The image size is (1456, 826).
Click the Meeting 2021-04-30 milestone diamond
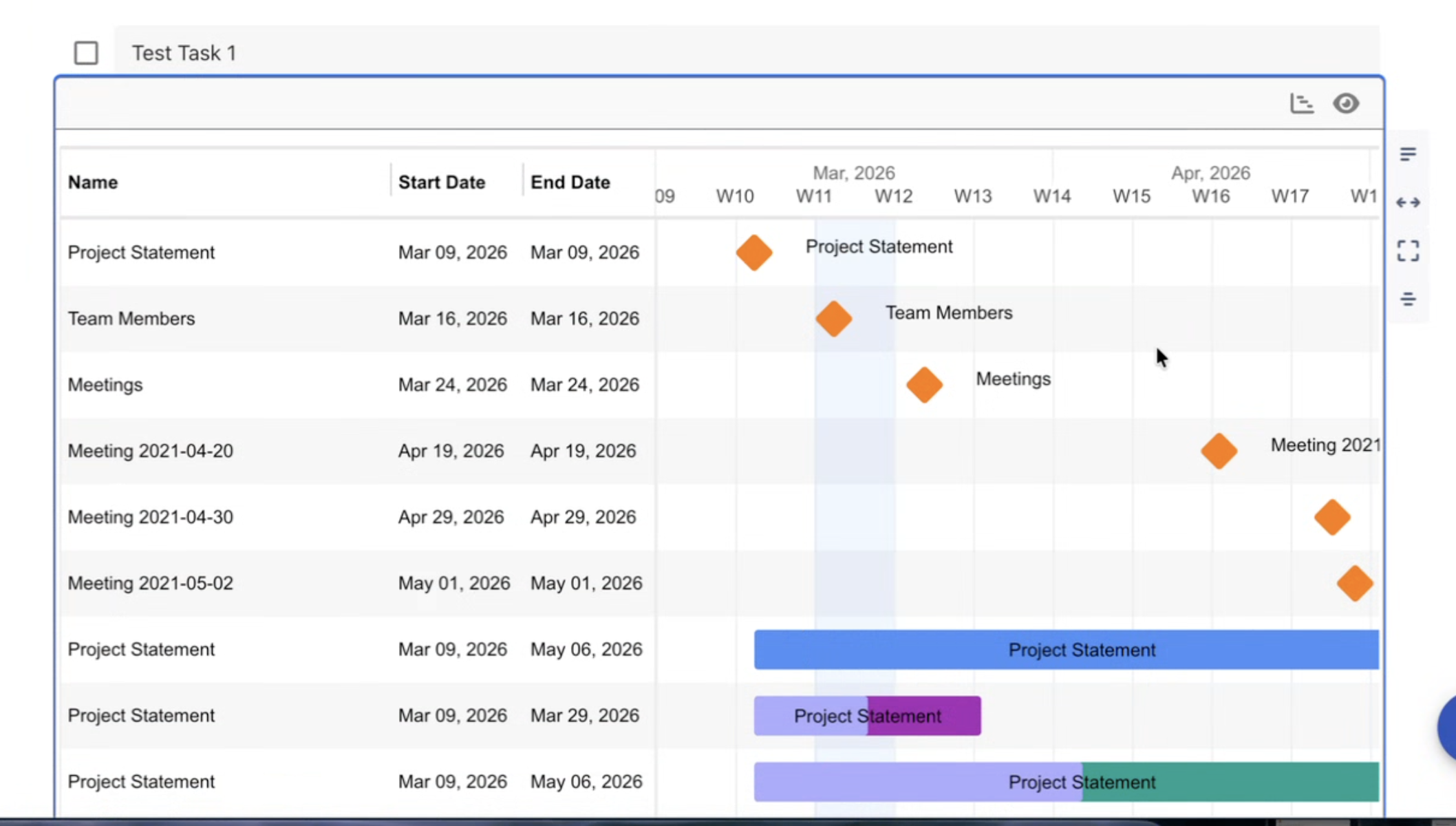[1332, 517]
